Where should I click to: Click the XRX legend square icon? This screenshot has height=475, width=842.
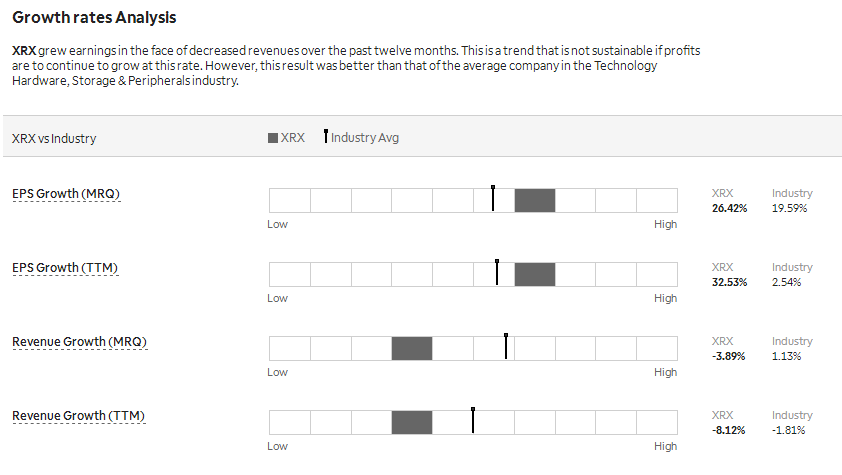point(273,138)
